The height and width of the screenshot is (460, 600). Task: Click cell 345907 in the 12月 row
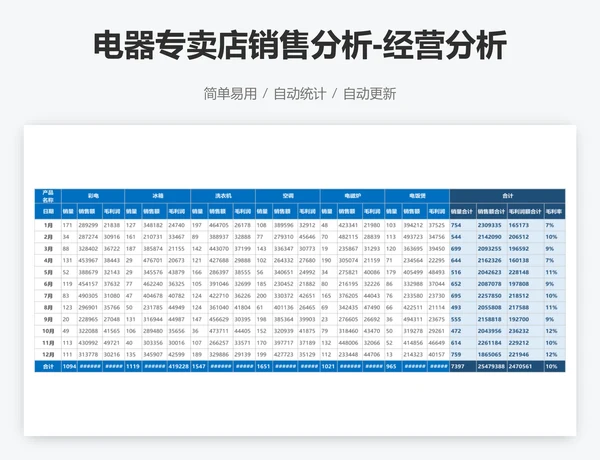(153, 354)
